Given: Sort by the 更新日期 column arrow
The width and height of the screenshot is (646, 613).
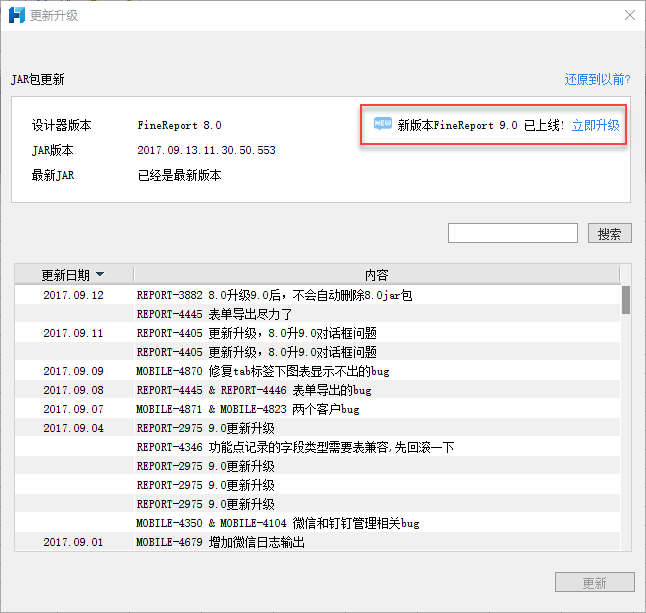Looking at the screenshot, I should [100, 274].
